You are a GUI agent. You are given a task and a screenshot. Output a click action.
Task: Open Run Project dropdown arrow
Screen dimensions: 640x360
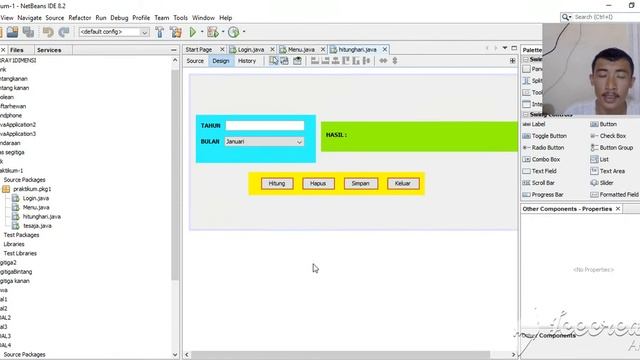coord(202,32)
